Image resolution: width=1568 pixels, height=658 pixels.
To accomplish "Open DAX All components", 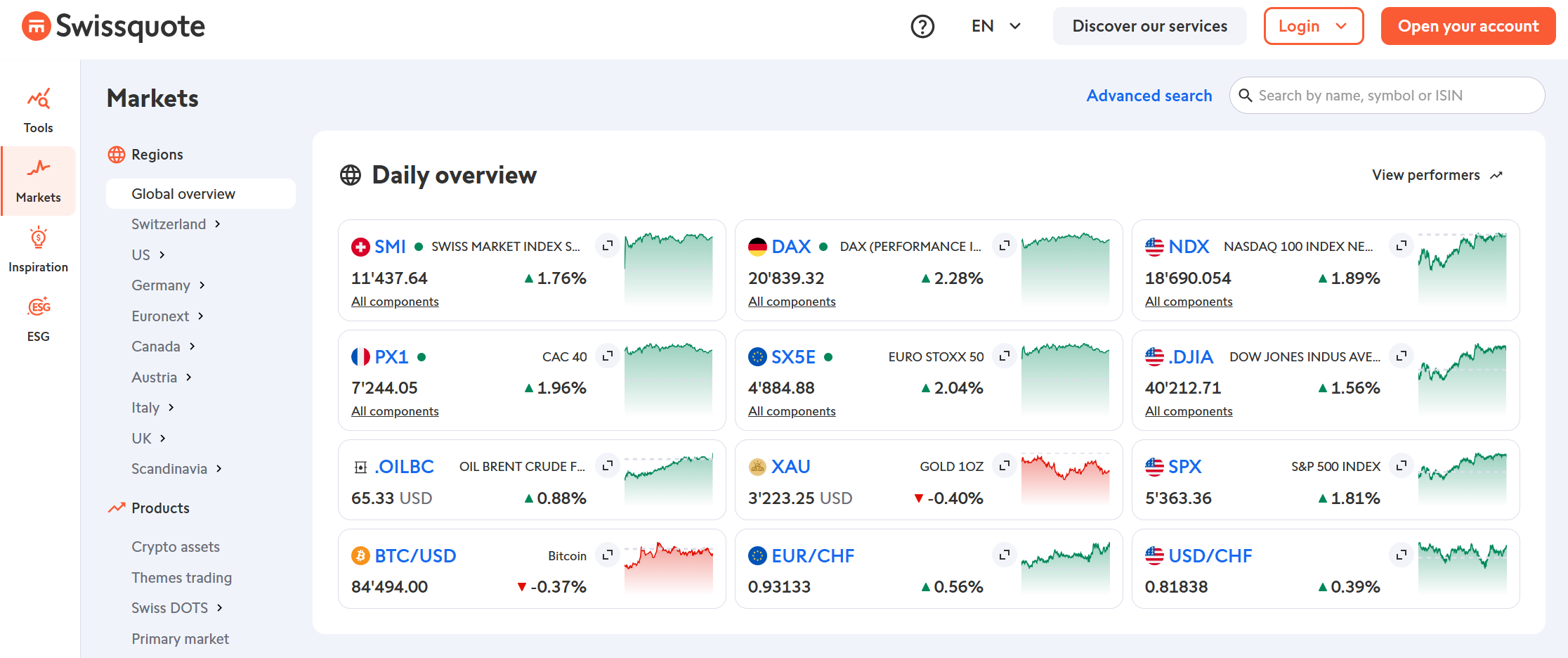I will [x=792, y=302].
